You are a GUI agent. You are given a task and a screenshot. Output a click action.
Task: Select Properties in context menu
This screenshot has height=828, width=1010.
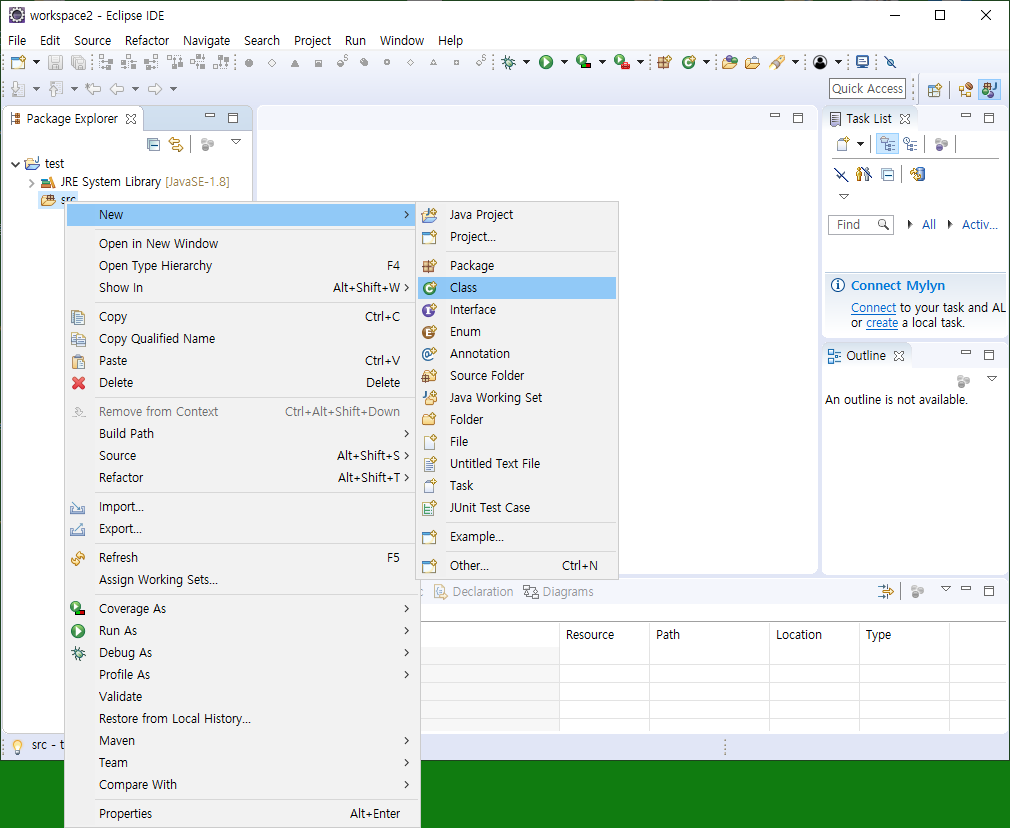[x=243, y=814]
